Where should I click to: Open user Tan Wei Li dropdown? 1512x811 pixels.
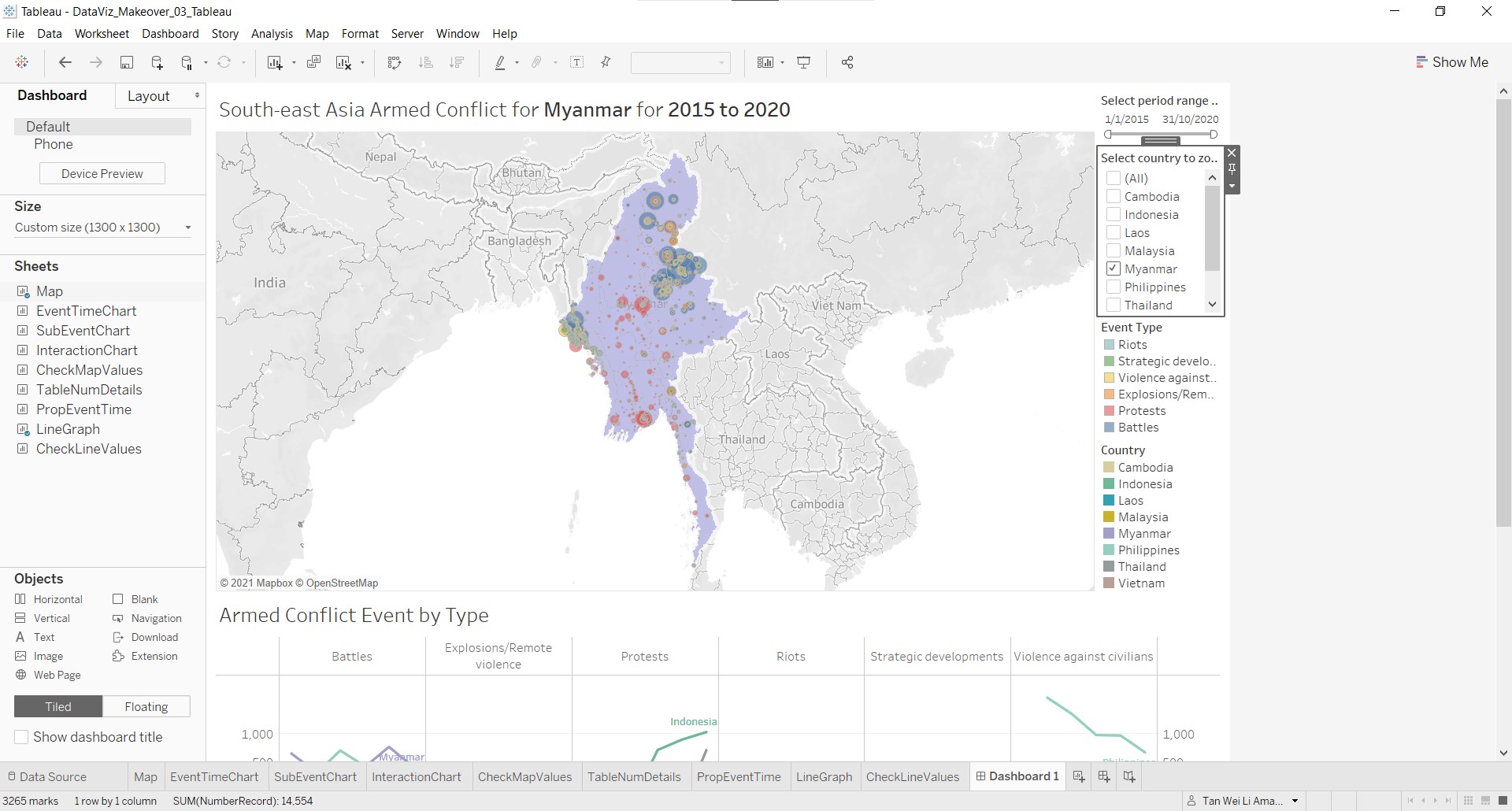click(x=1295, y=801)
